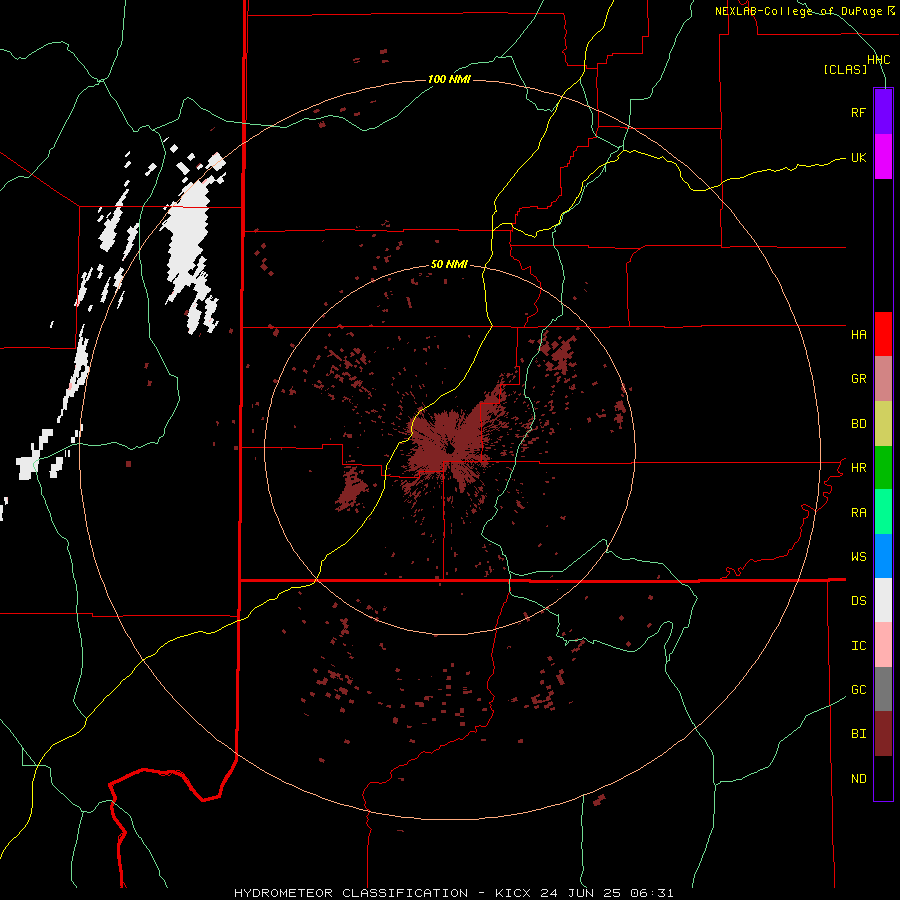Pick the RA light green legend swatch

pos(883,512)
